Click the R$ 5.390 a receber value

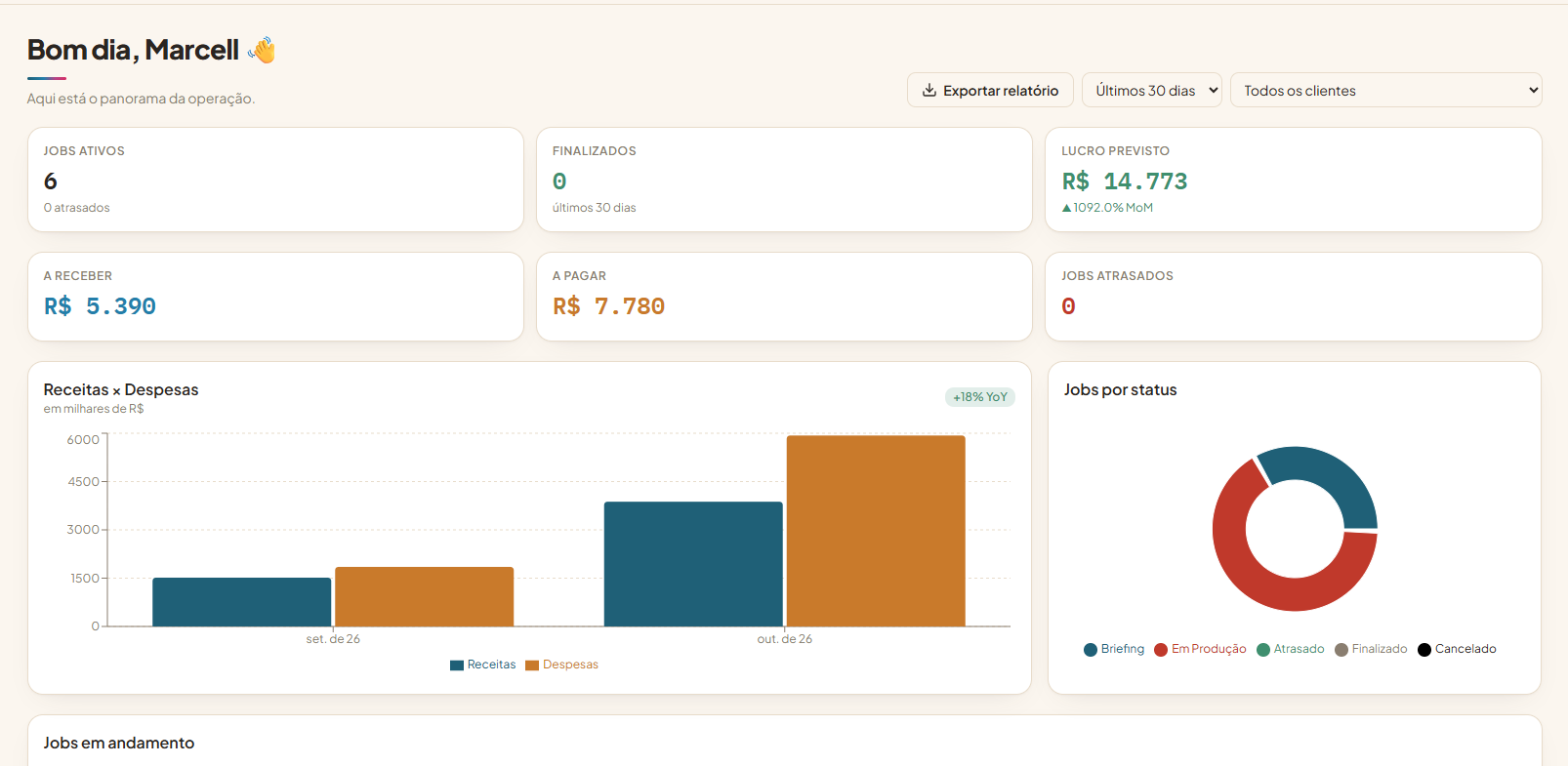pyautogui.click(x=100, y=306)
